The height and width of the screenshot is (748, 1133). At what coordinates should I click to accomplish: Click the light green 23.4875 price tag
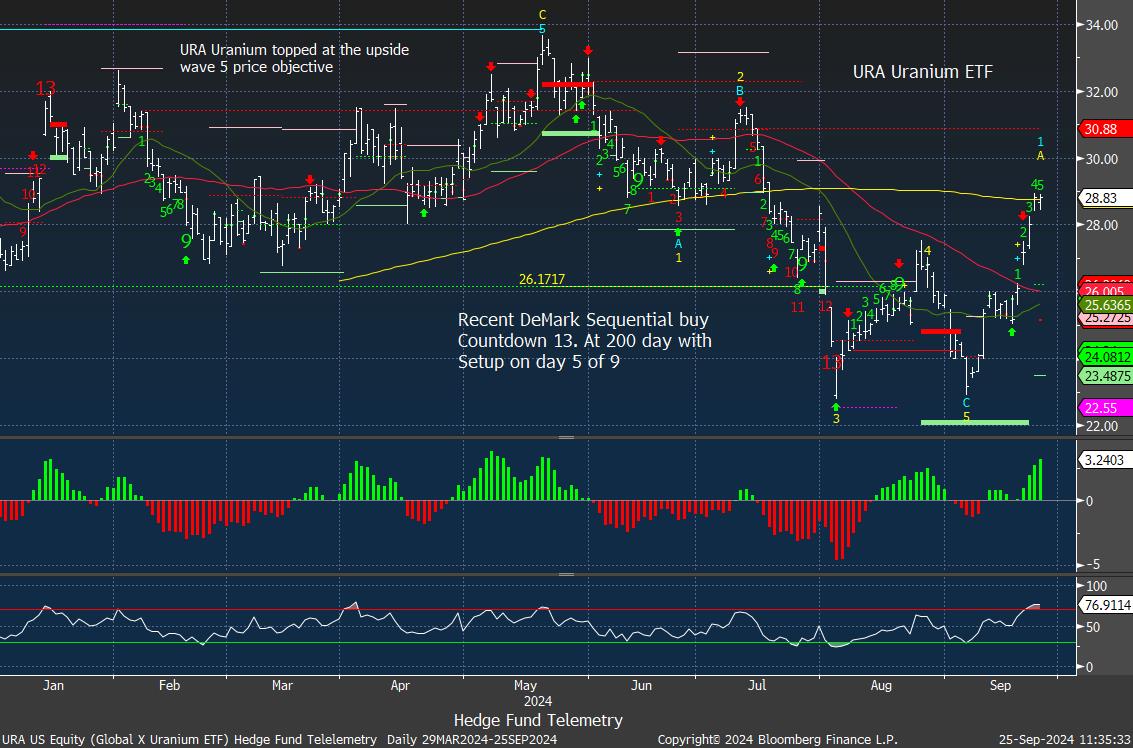pyautogui.click(x=1106, y=375)
